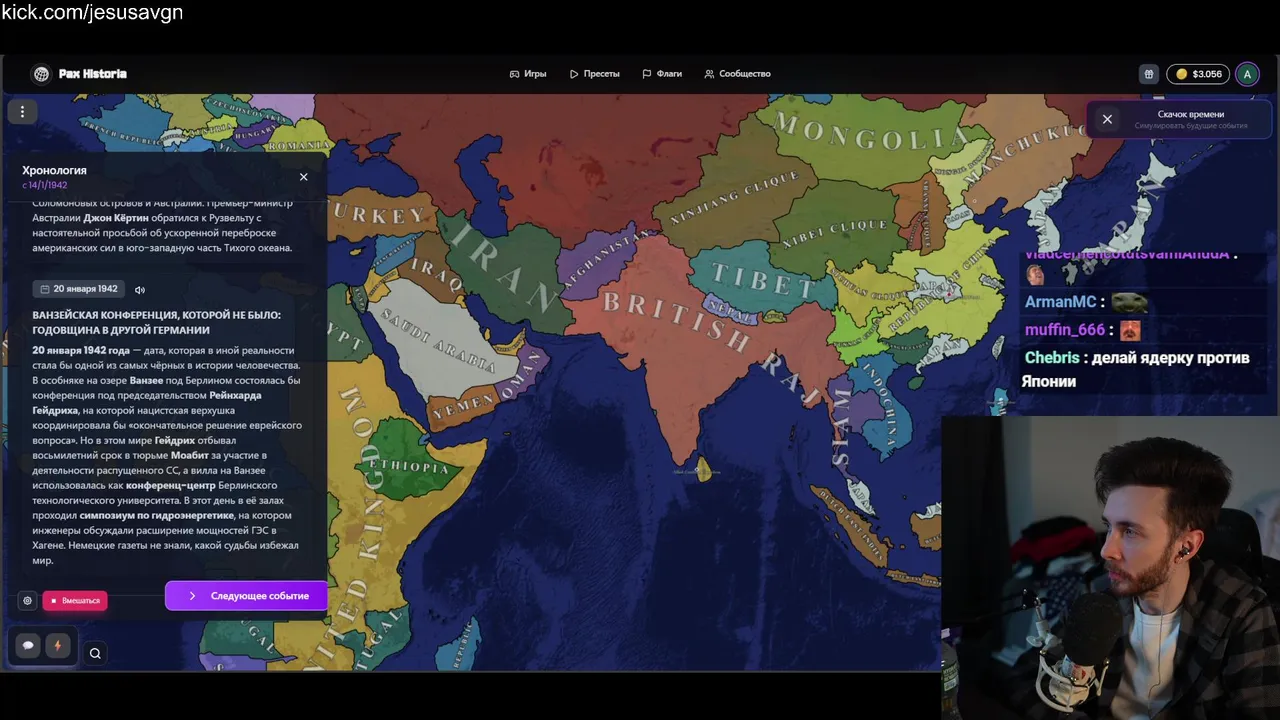Click the Вмешаться intervene button
The width and height of the screenshot is (1280, 720).
76,601
